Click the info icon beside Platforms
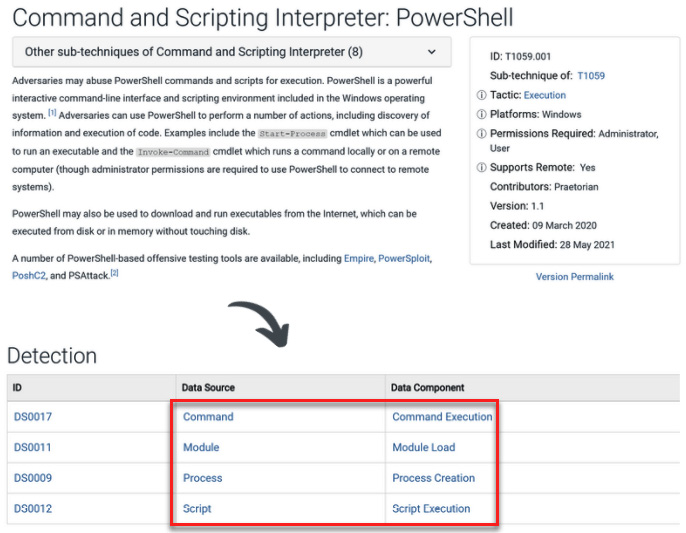 (481, 114)
